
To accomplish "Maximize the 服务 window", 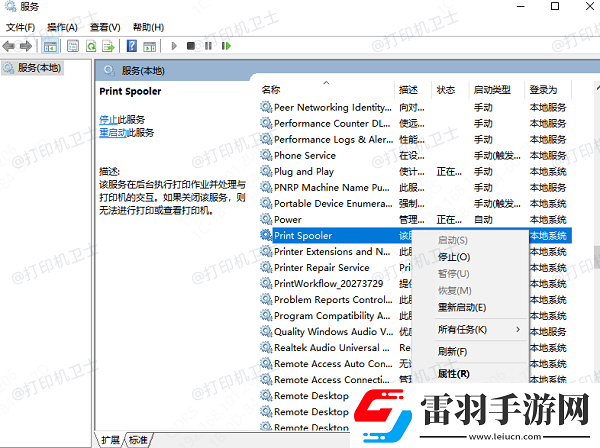I will point(555,7).
